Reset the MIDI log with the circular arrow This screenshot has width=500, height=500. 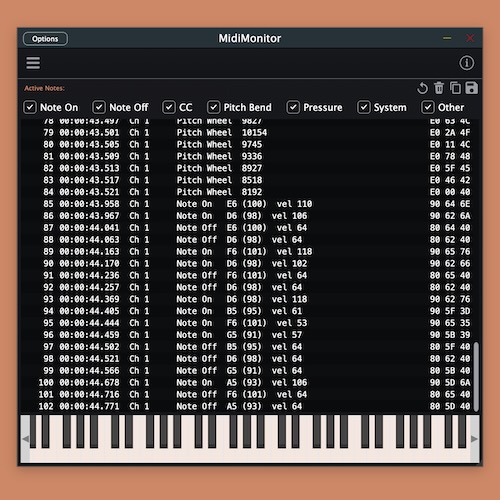pyautogui.click(x=422, y=88)
